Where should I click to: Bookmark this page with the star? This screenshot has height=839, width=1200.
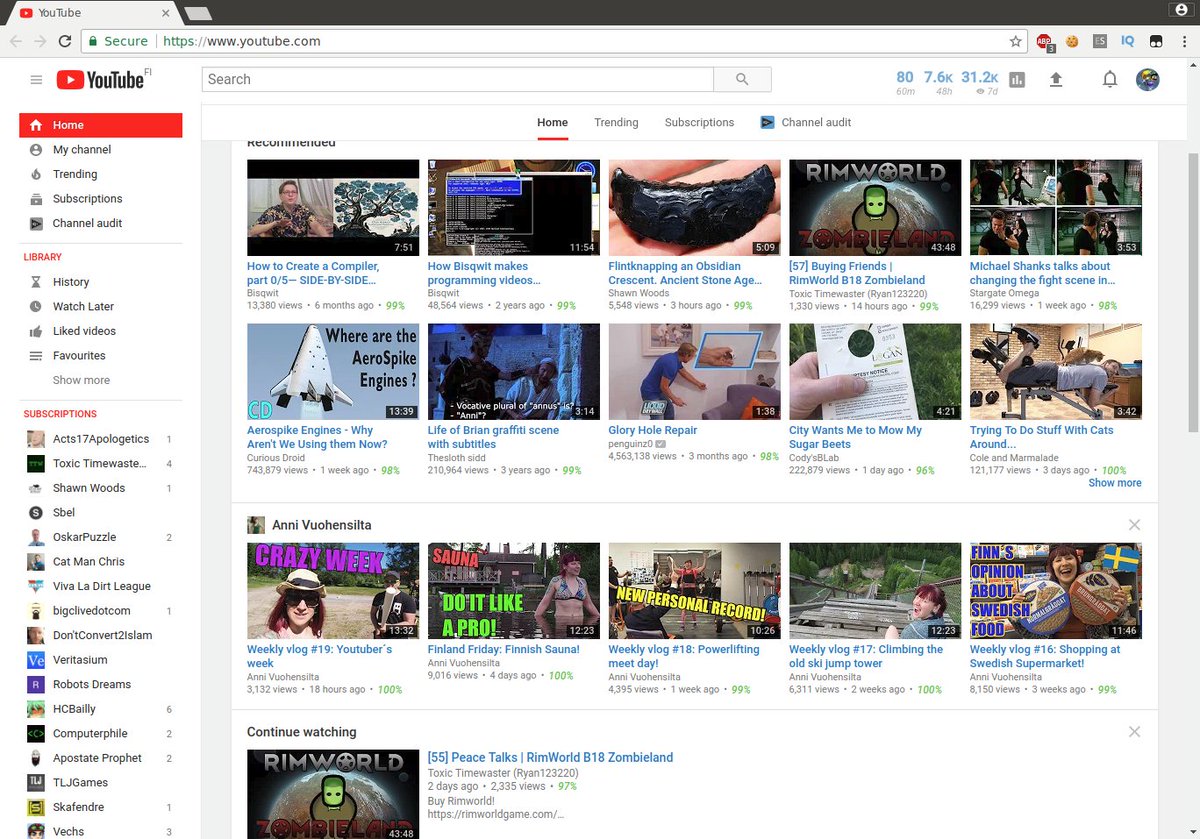(1015, 41)
